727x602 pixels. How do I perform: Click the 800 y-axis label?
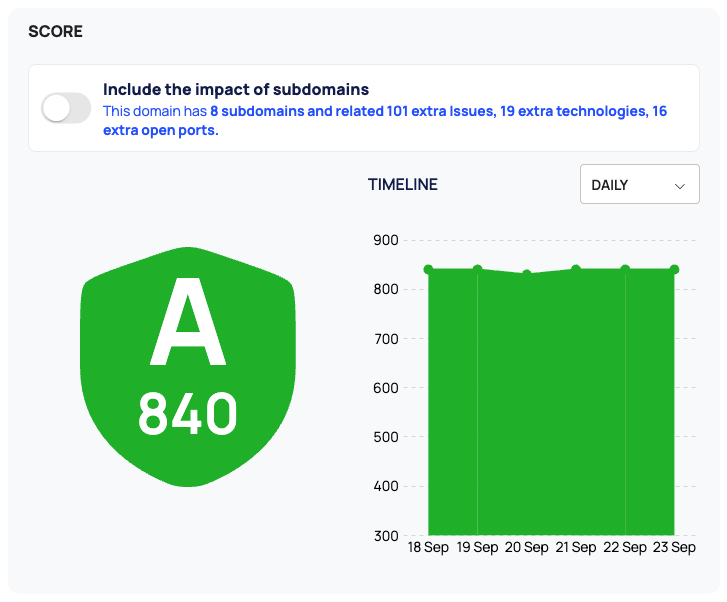(386, 289)
